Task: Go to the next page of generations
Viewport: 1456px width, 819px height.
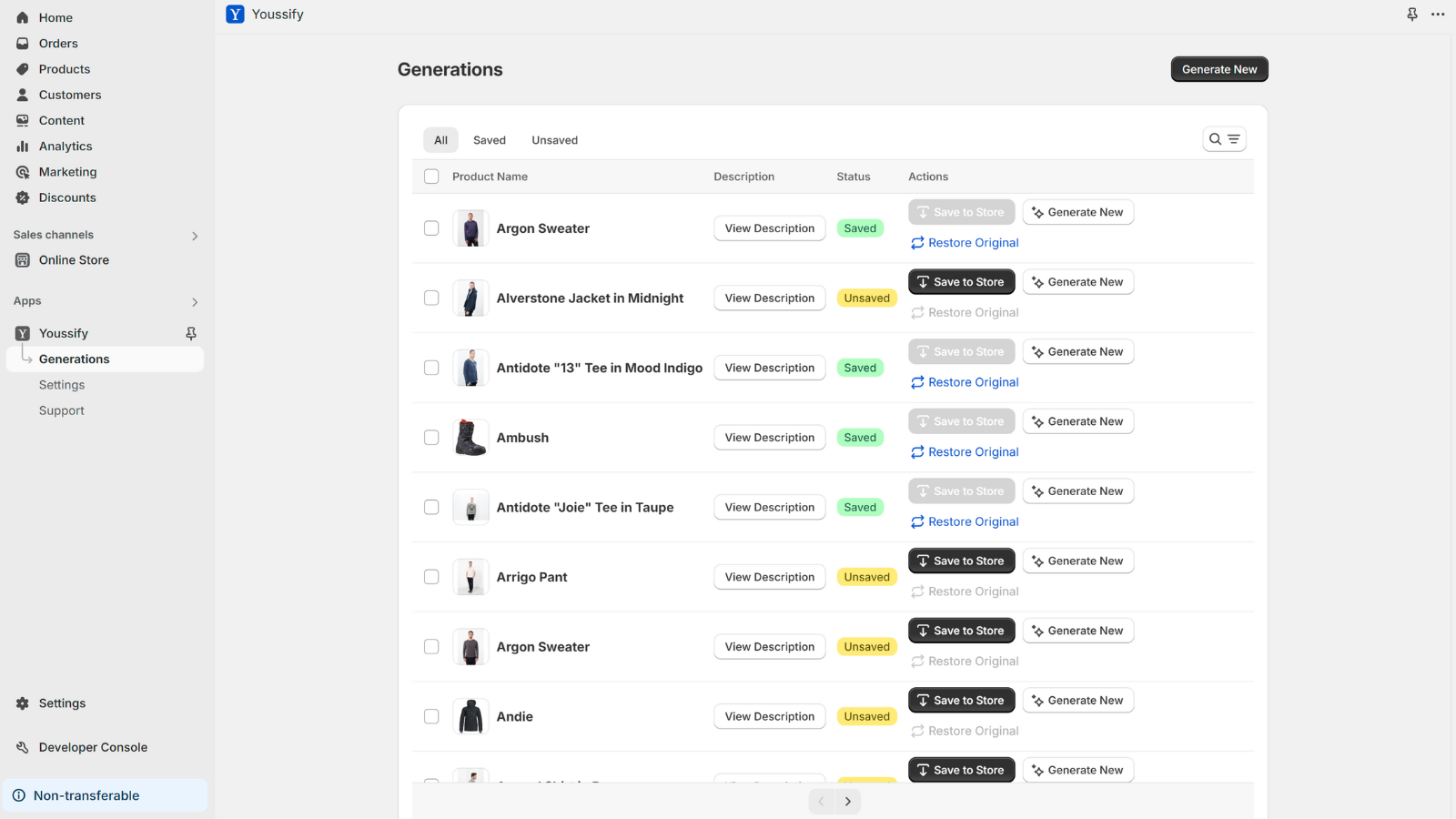Action: tap(847, 801)
